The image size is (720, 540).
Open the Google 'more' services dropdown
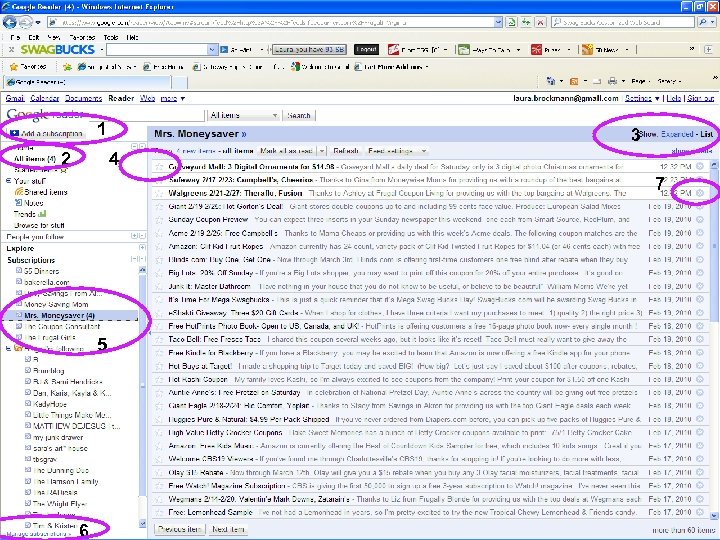pyautogui.click(x=173, y=98)
